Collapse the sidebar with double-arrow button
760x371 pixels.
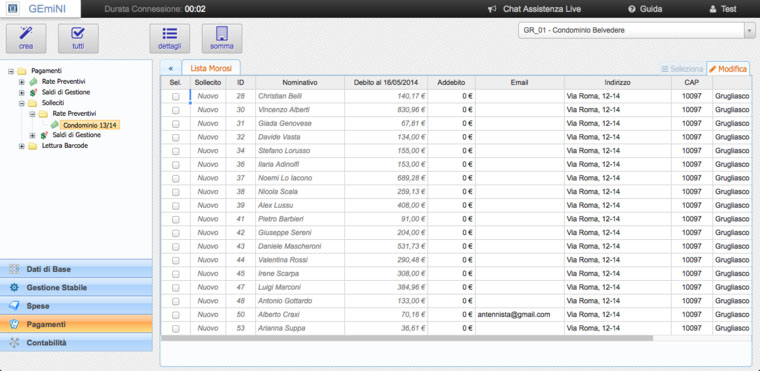(x=170, y=69)
